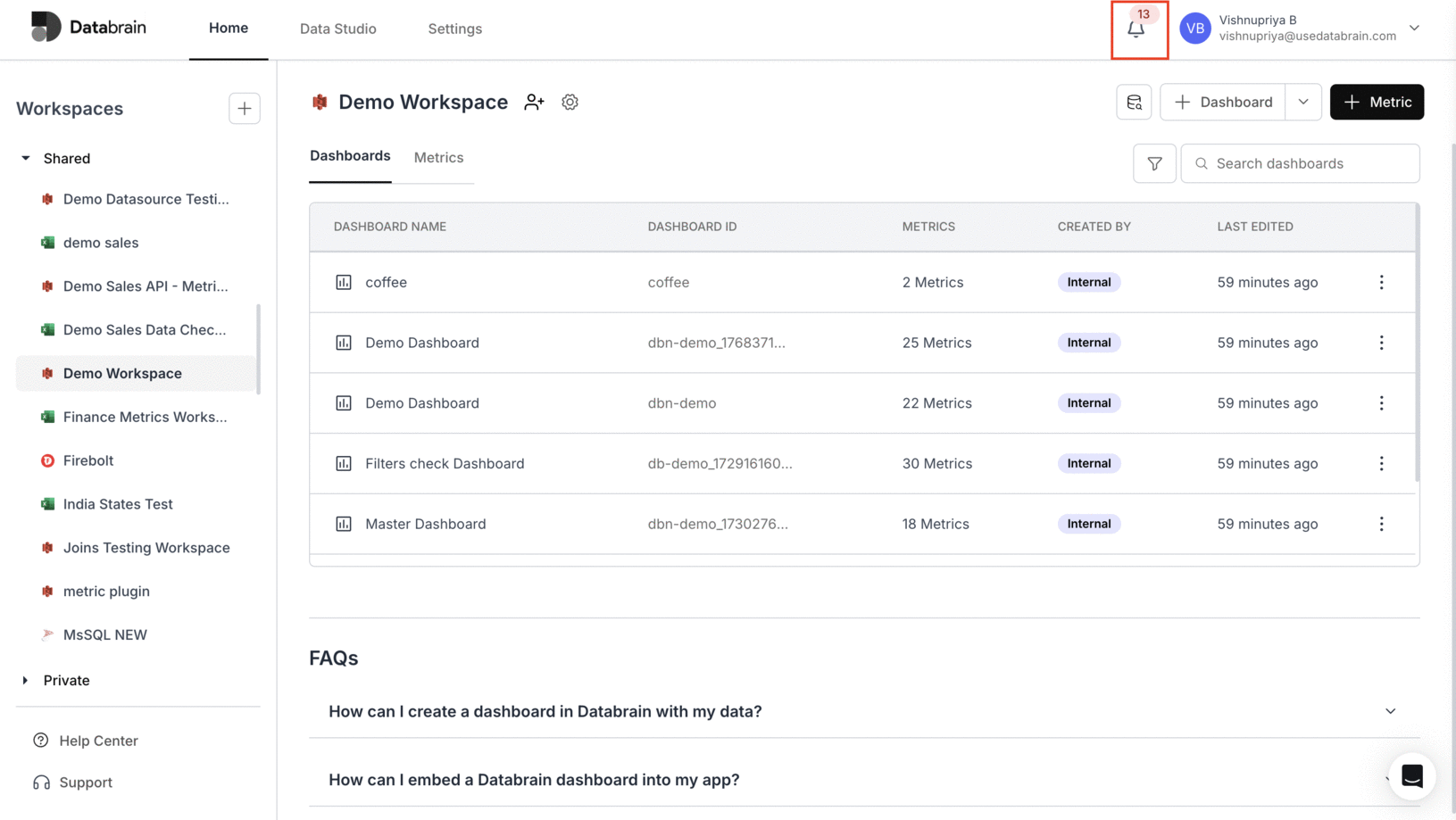Click the Support headset icon
This screenshot has height=820, width=1456.
[41, 783]
